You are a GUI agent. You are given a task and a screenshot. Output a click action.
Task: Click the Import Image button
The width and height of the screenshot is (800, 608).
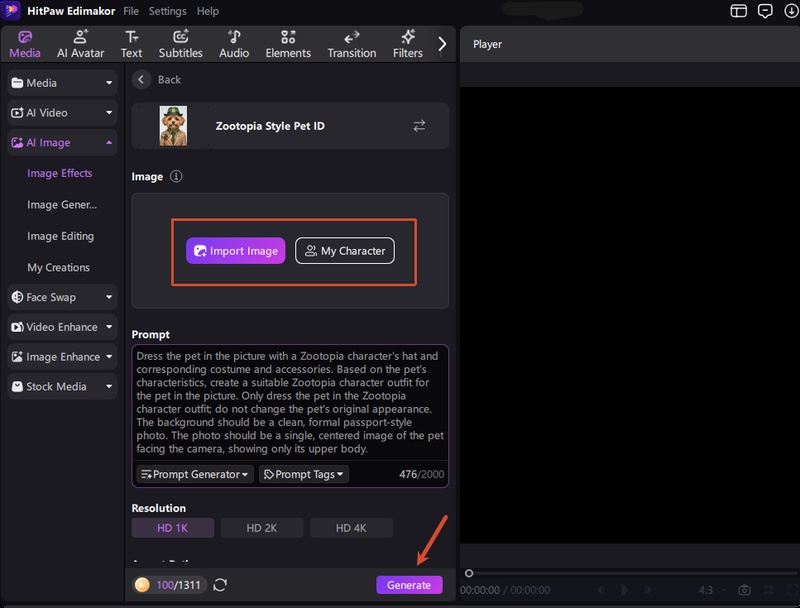(236, 251)
